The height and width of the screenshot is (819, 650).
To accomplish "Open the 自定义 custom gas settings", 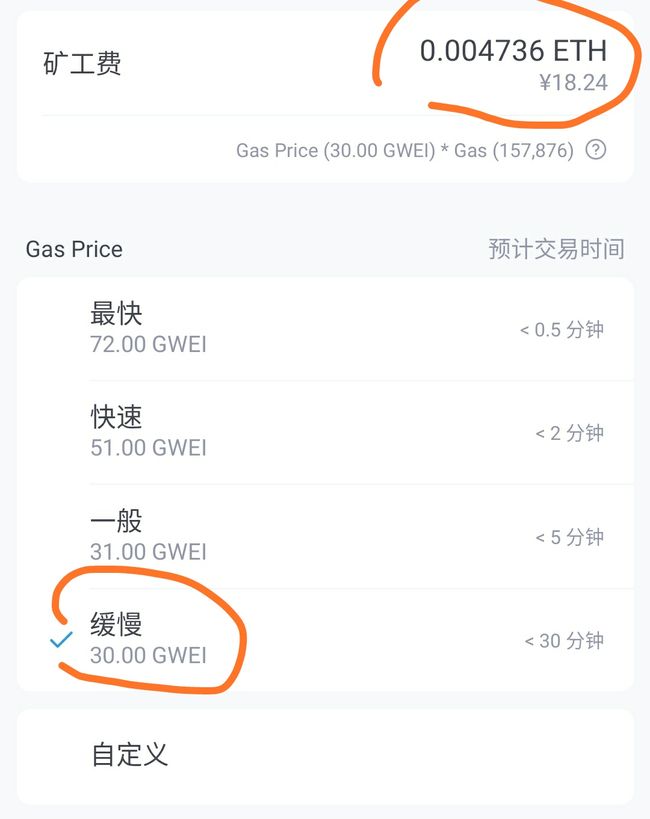I will point(325,755).
